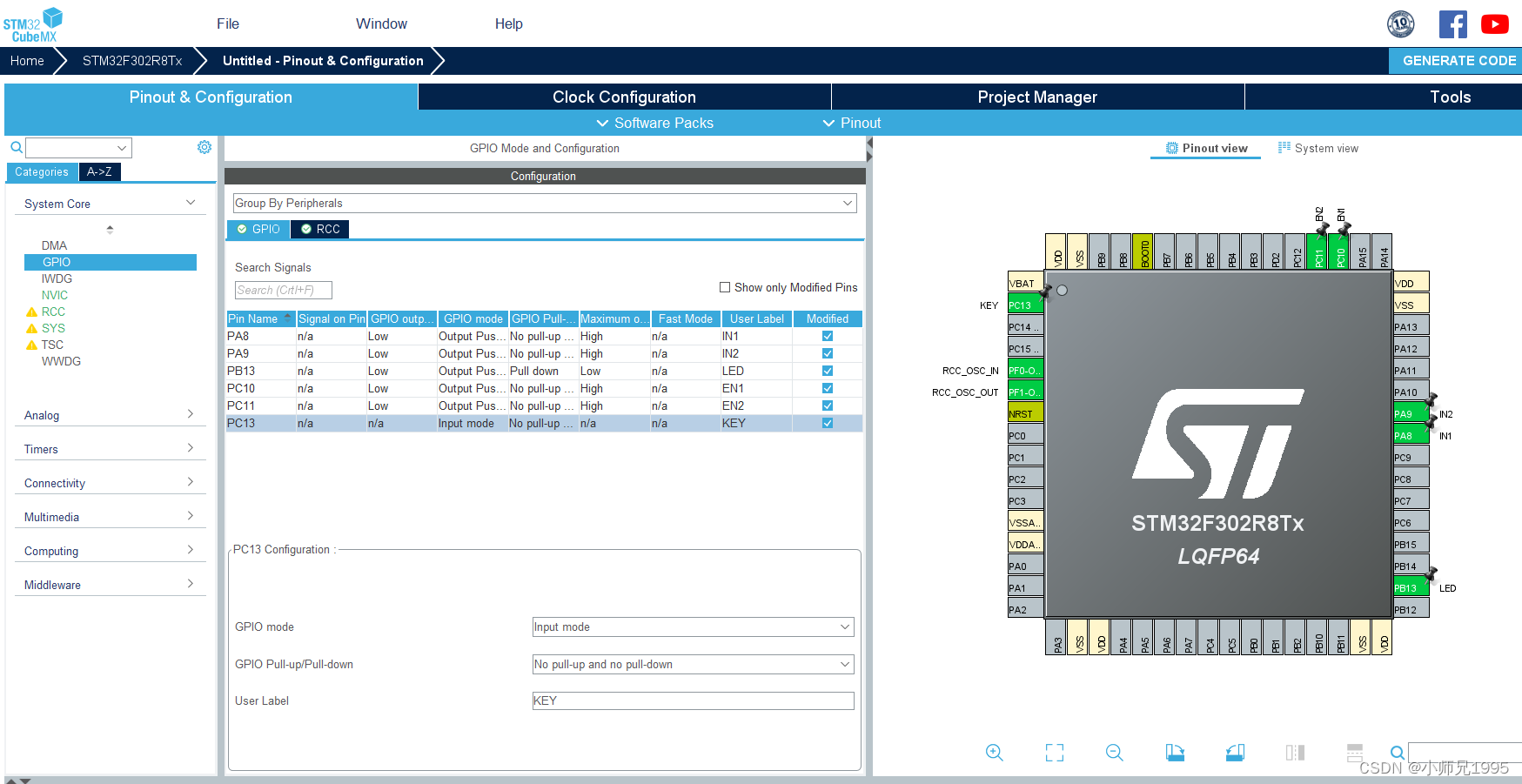Open the File menu
Image resolution: width=1522 pixels, height=784 pixels.
(x=228, y=23)
